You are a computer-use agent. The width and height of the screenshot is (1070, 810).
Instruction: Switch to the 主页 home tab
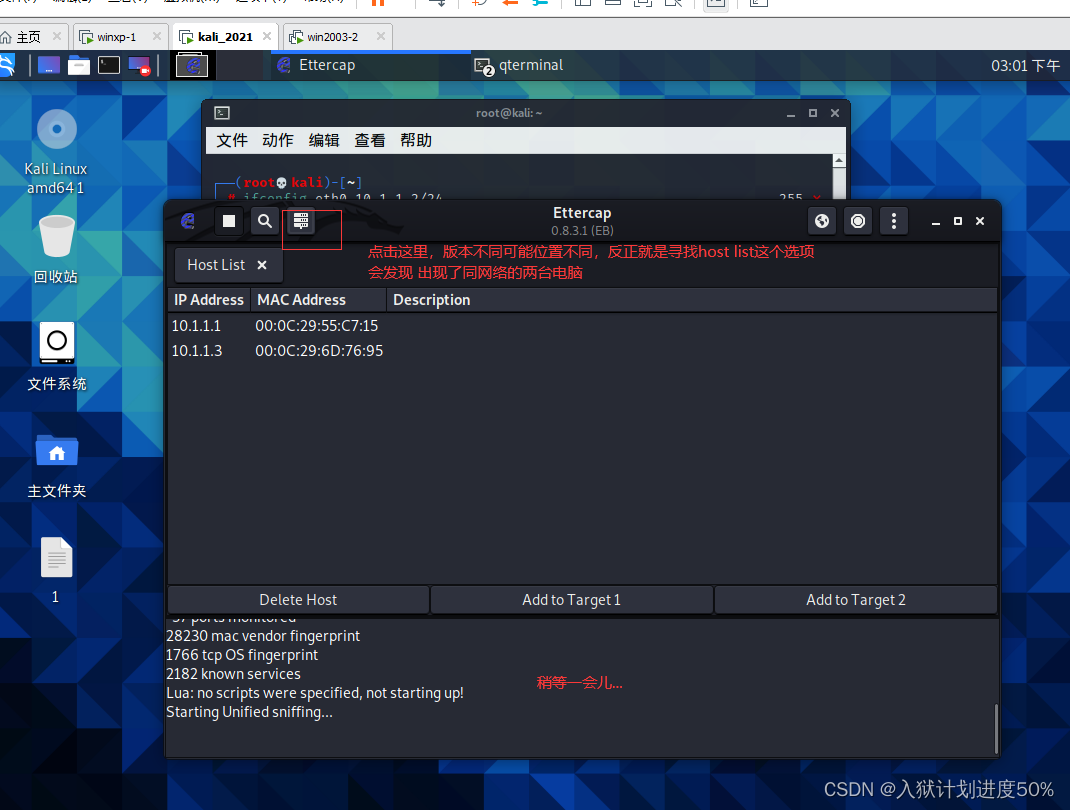click(28, 37)
